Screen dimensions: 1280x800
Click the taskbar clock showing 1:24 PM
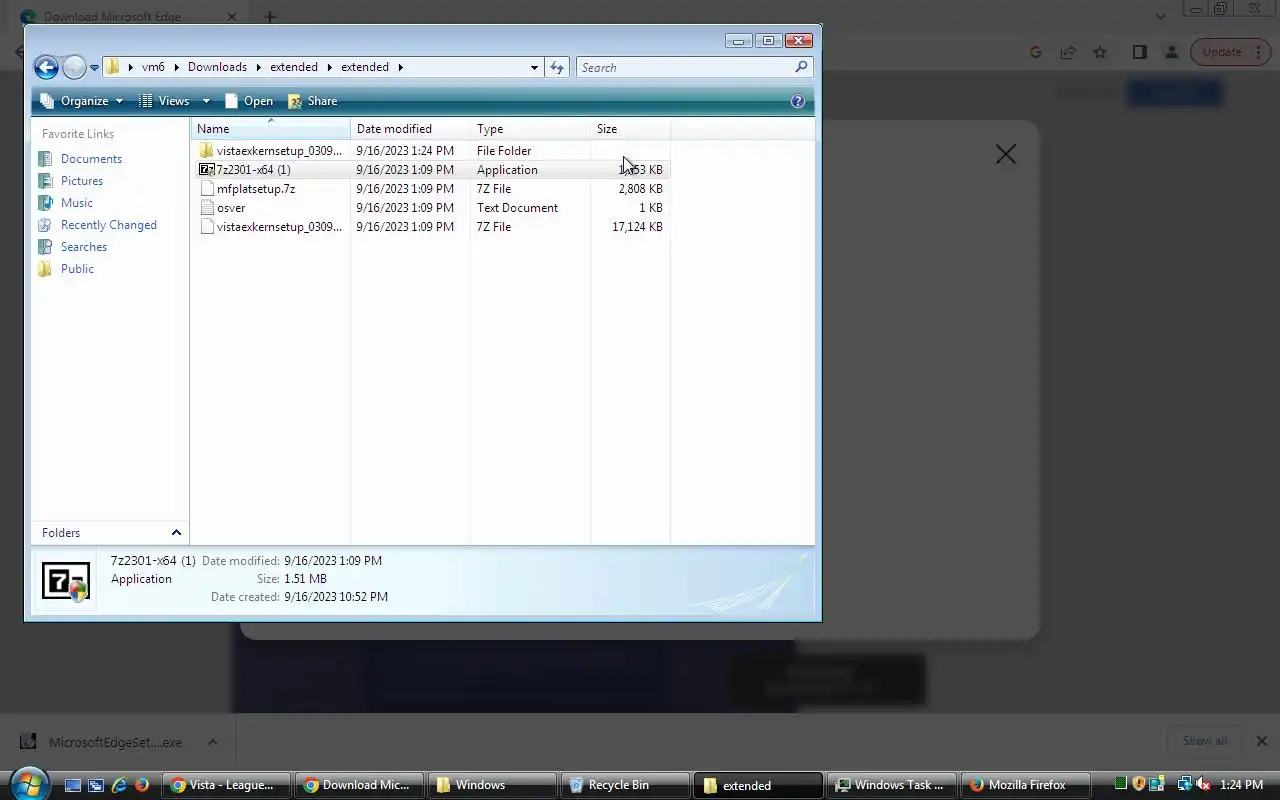tap(1241, 785)
